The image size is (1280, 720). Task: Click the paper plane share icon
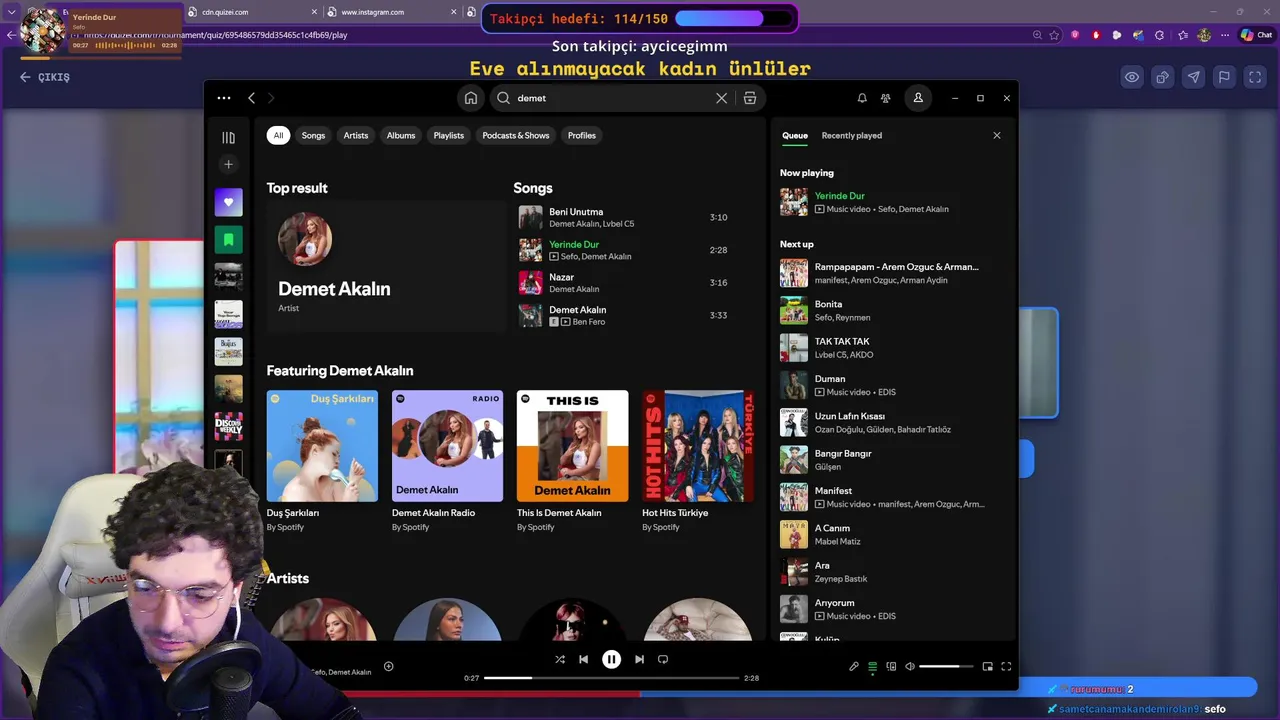(1194, 77)
